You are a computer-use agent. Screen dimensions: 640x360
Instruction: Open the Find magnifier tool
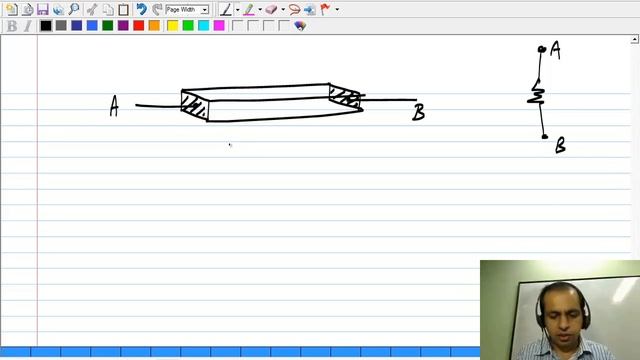74,9
